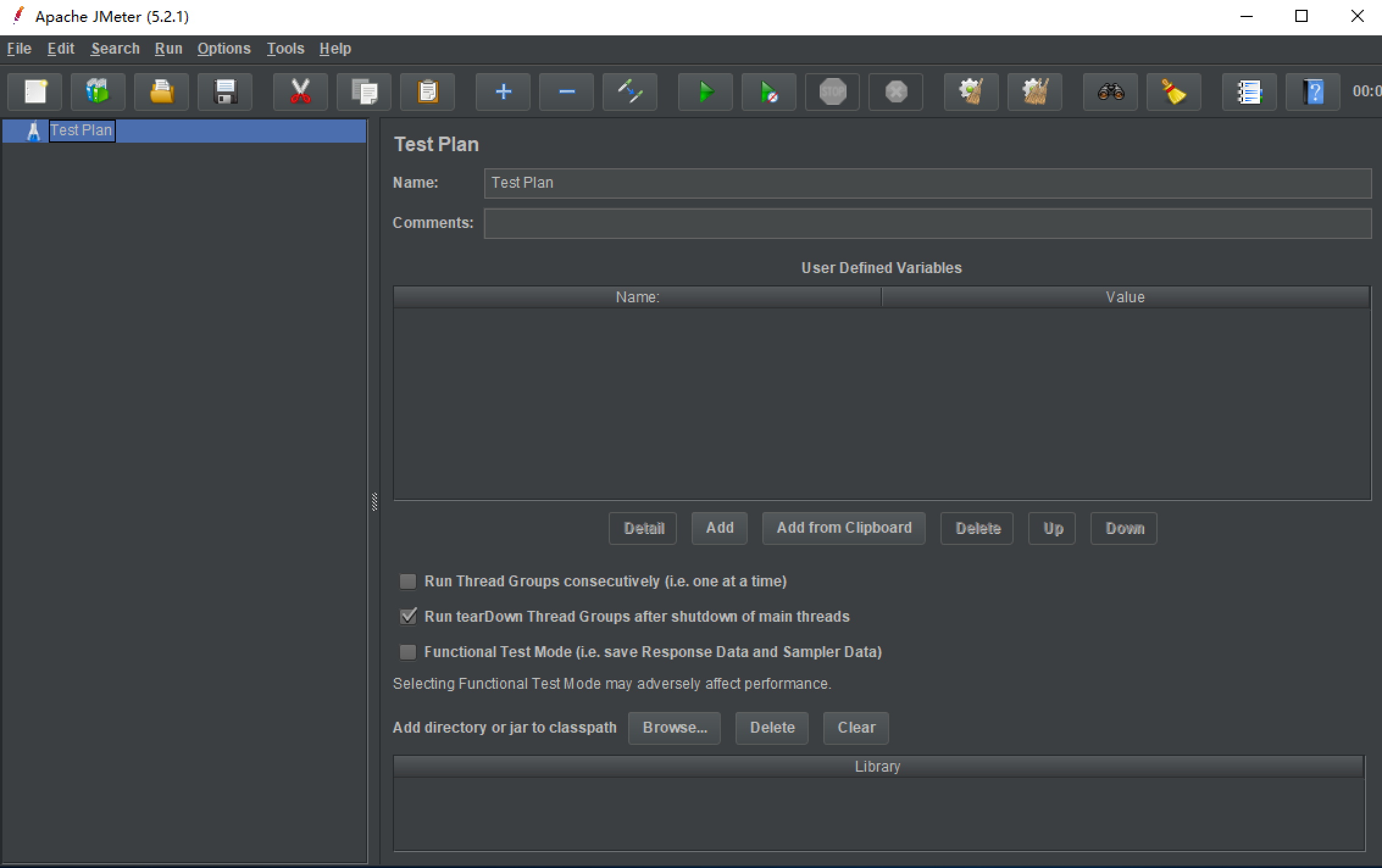
Task: Open the Run menu
Action: click(168, 49)
